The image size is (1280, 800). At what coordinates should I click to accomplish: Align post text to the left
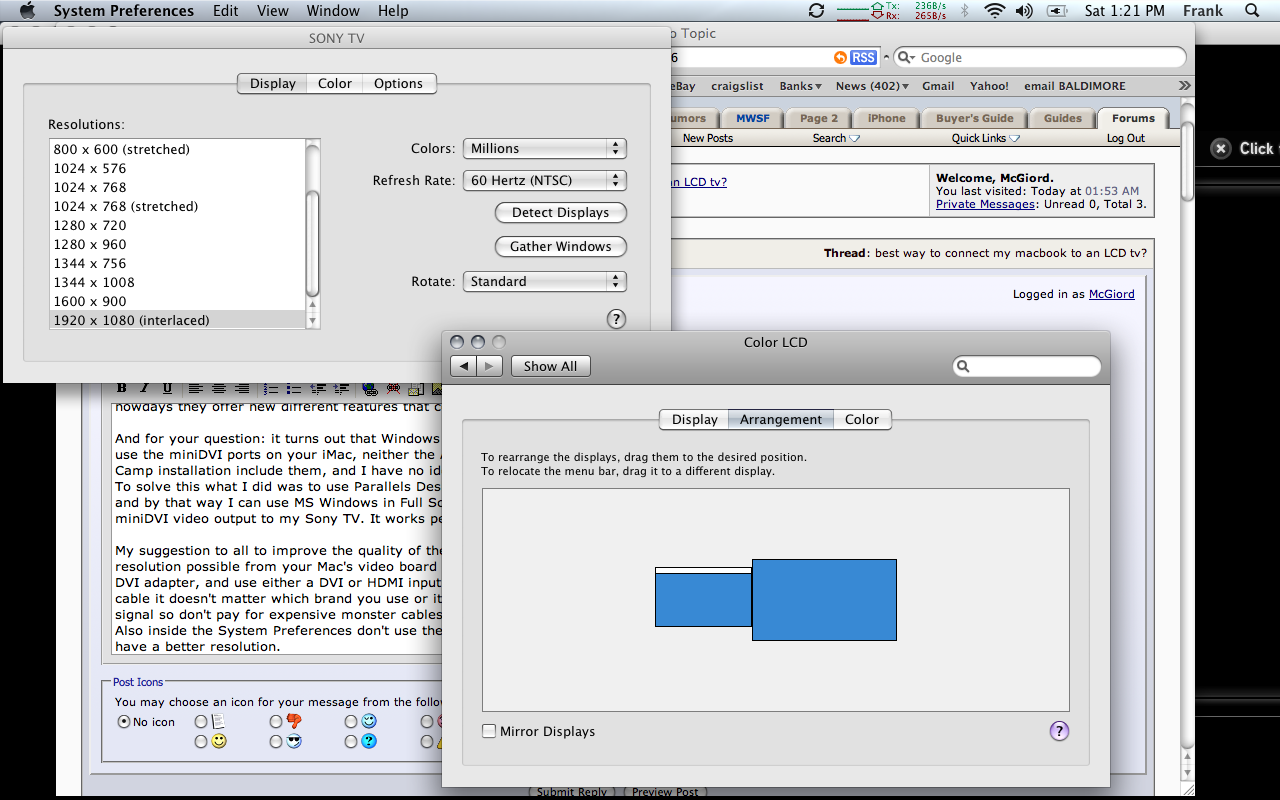click(195, 389)
